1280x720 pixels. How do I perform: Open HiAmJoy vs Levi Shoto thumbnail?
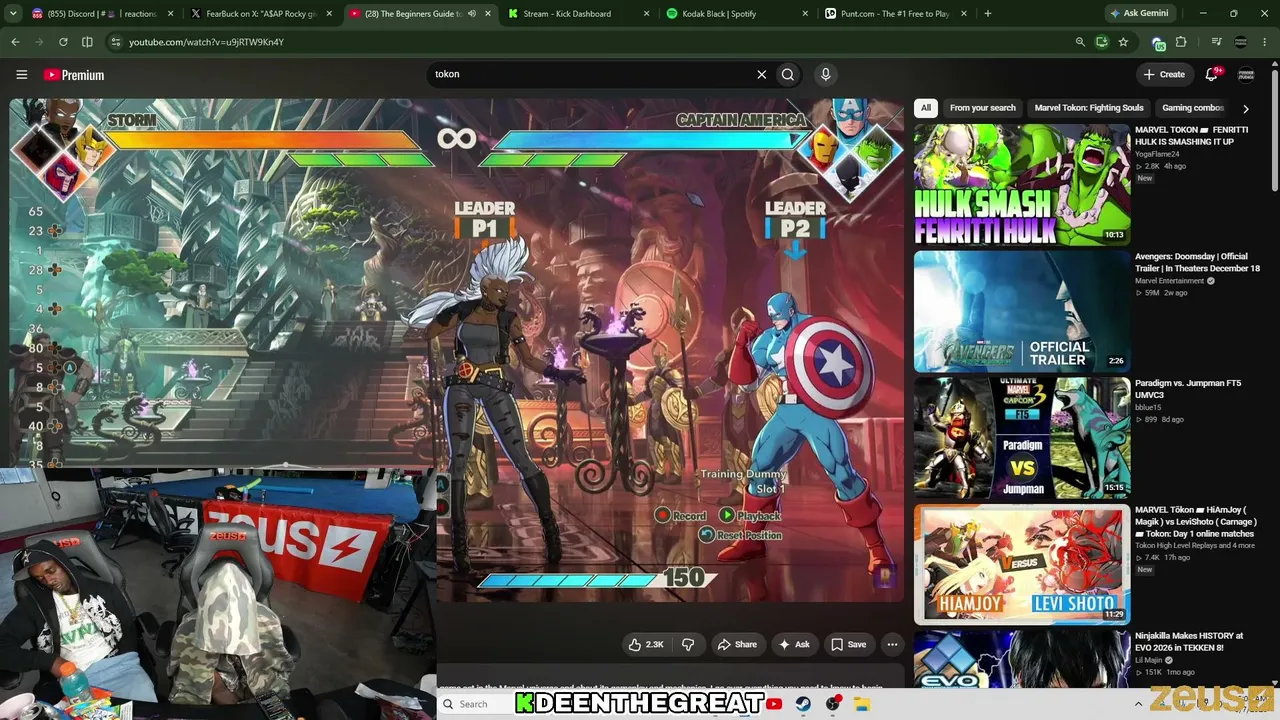click(1022, 565)
